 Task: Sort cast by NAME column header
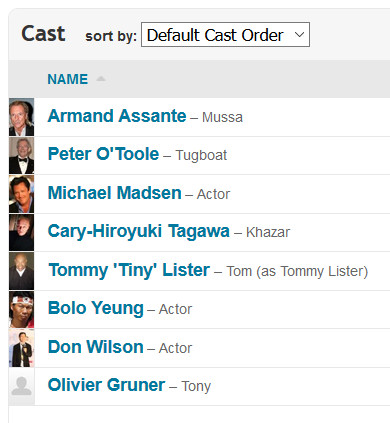click(x=68, y=79)
